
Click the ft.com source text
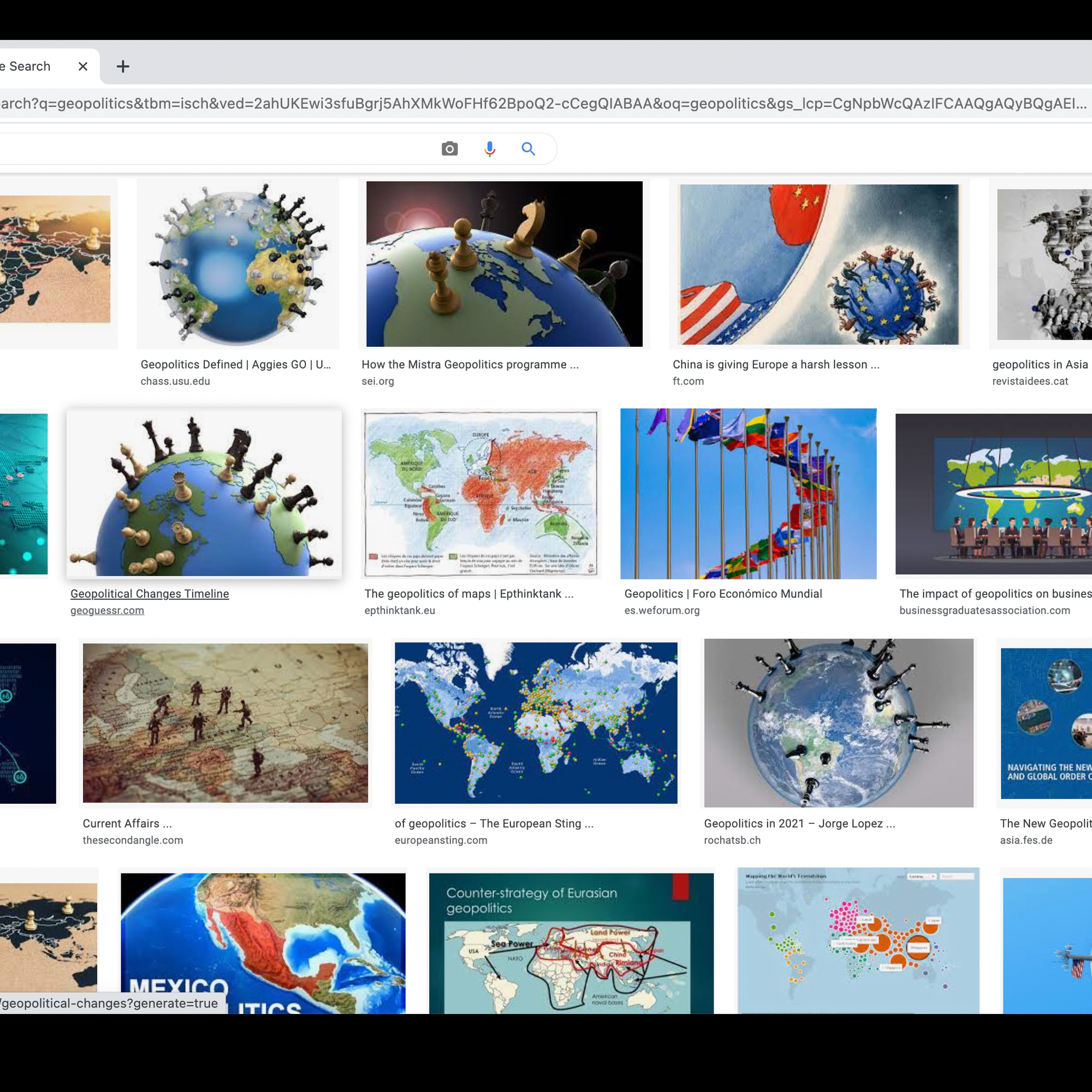689,381
